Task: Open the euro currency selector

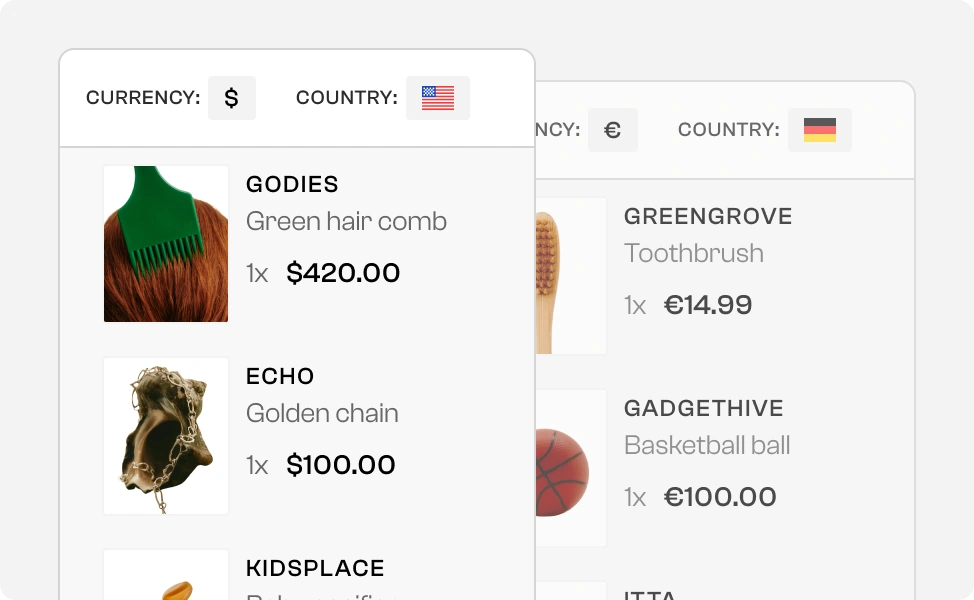Action: click(613, 130)
